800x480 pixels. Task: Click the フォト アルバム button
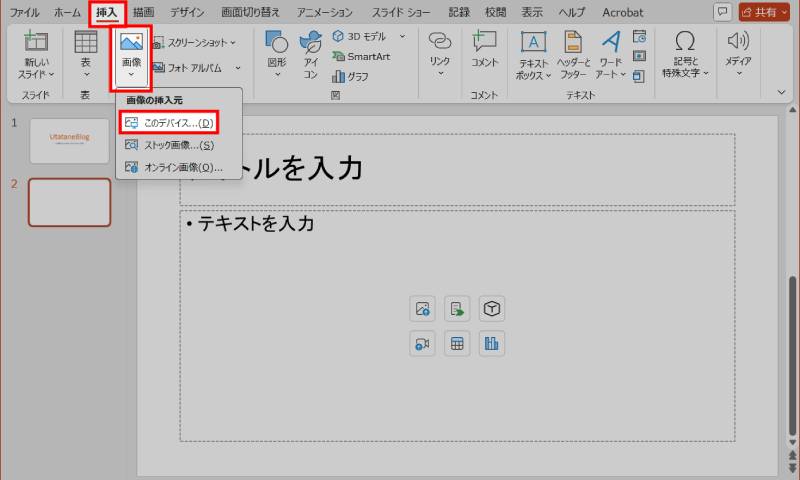[188, 68]
